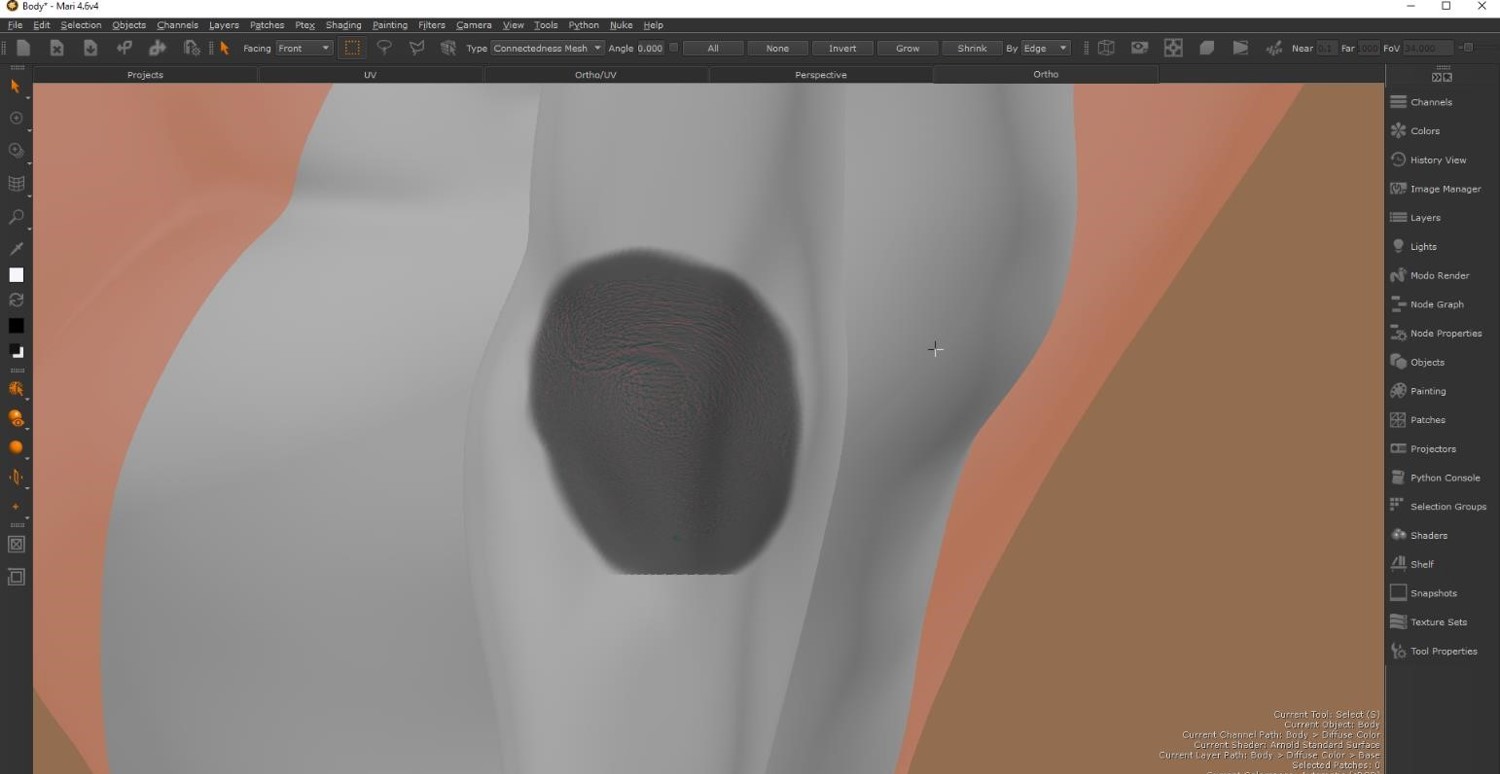Click the Grow selection button

(907, 48)
